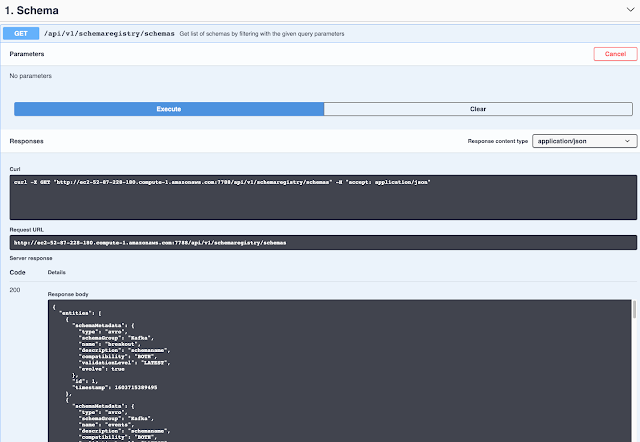
Task: Click the Request URL text box
Action: point(320,242)
